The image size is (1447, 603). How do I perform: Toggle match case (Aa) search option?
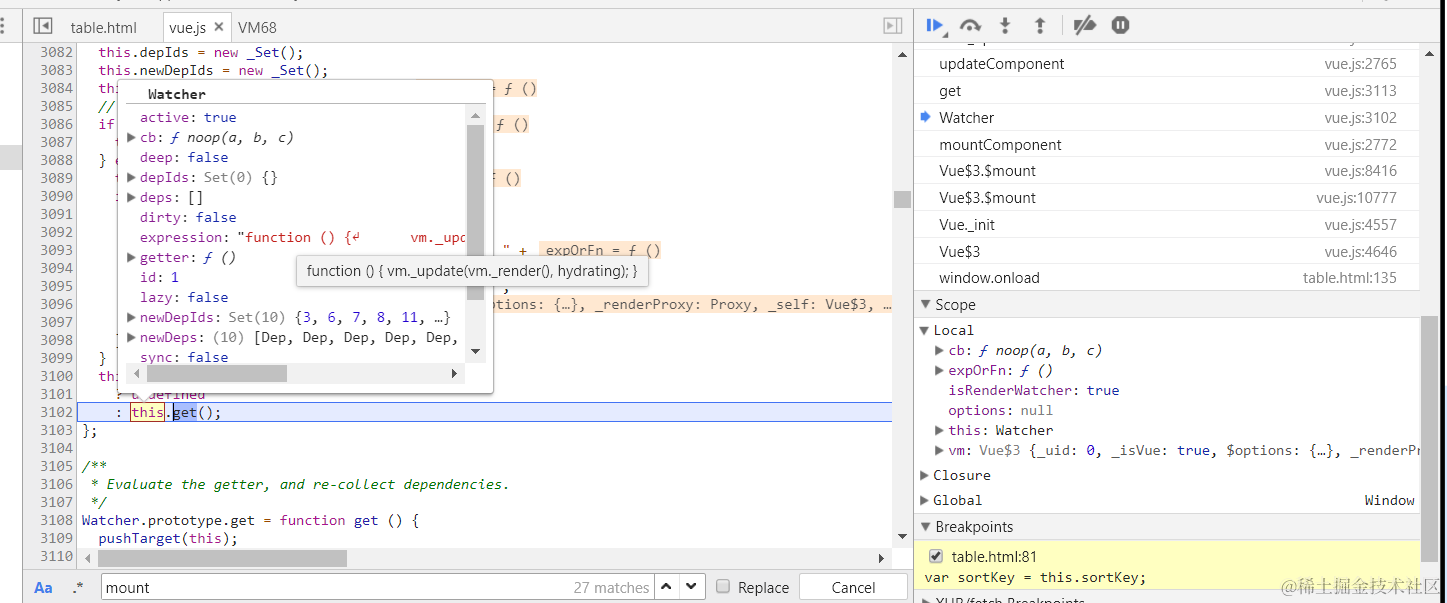tap(43, 588)
